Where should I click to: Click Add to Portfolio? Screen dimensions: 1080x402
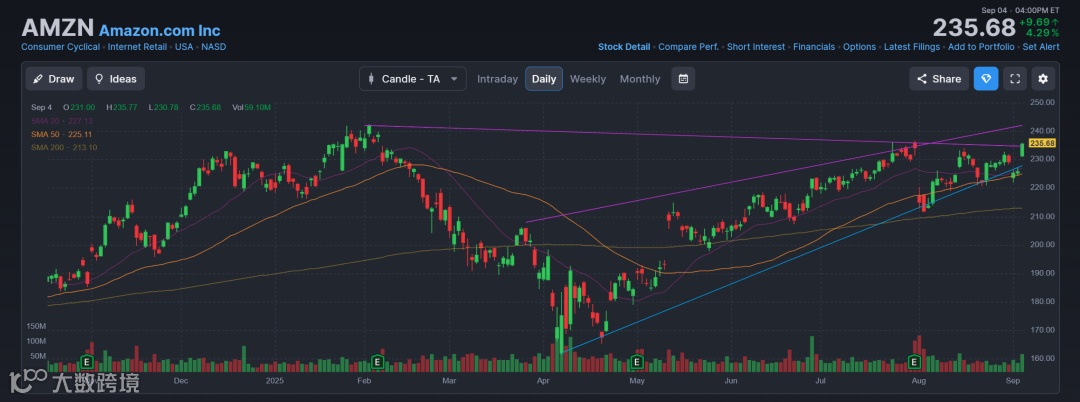coord(981,47)
